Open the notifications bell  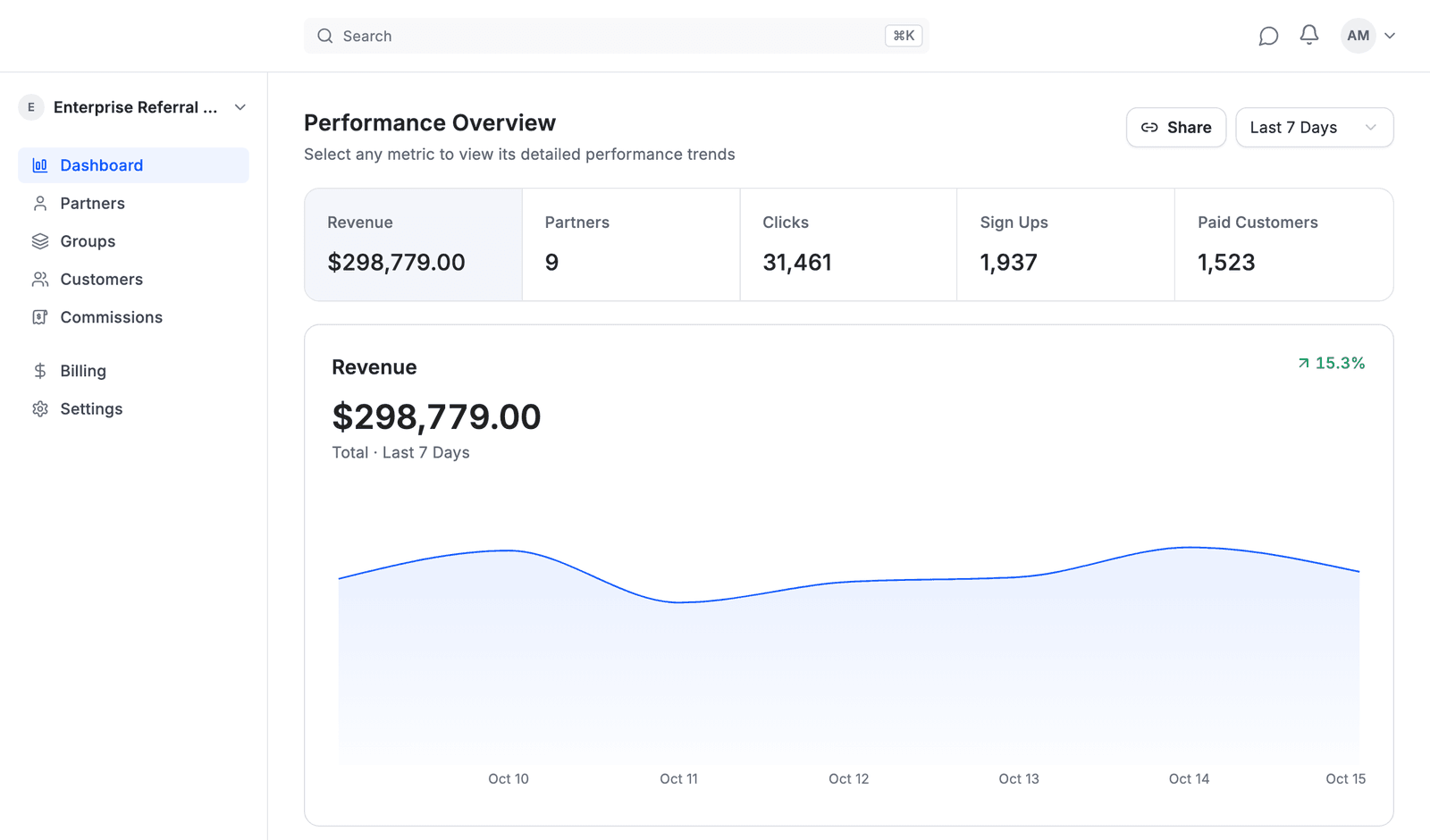coord(1309,35)
